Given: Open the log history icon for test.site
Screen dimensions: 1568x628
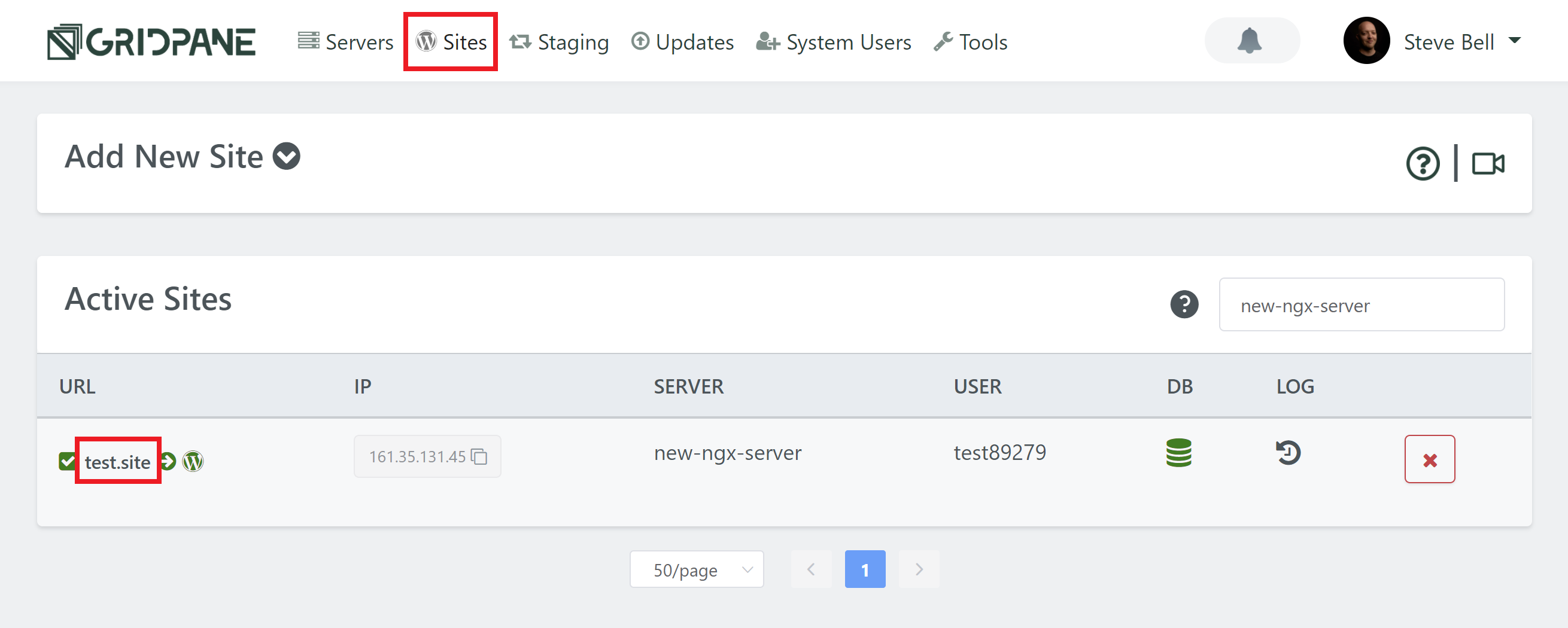Looking at the screenshot, I should 1288,453.
